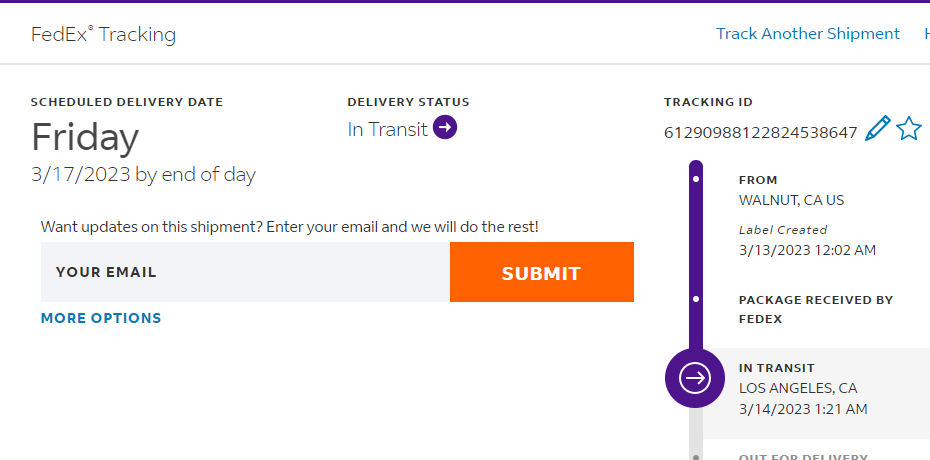Click the Friday scheduled delivery heading
Viewport: 930px width, 460px height.
pyautogui.click(x=85, y=137)
